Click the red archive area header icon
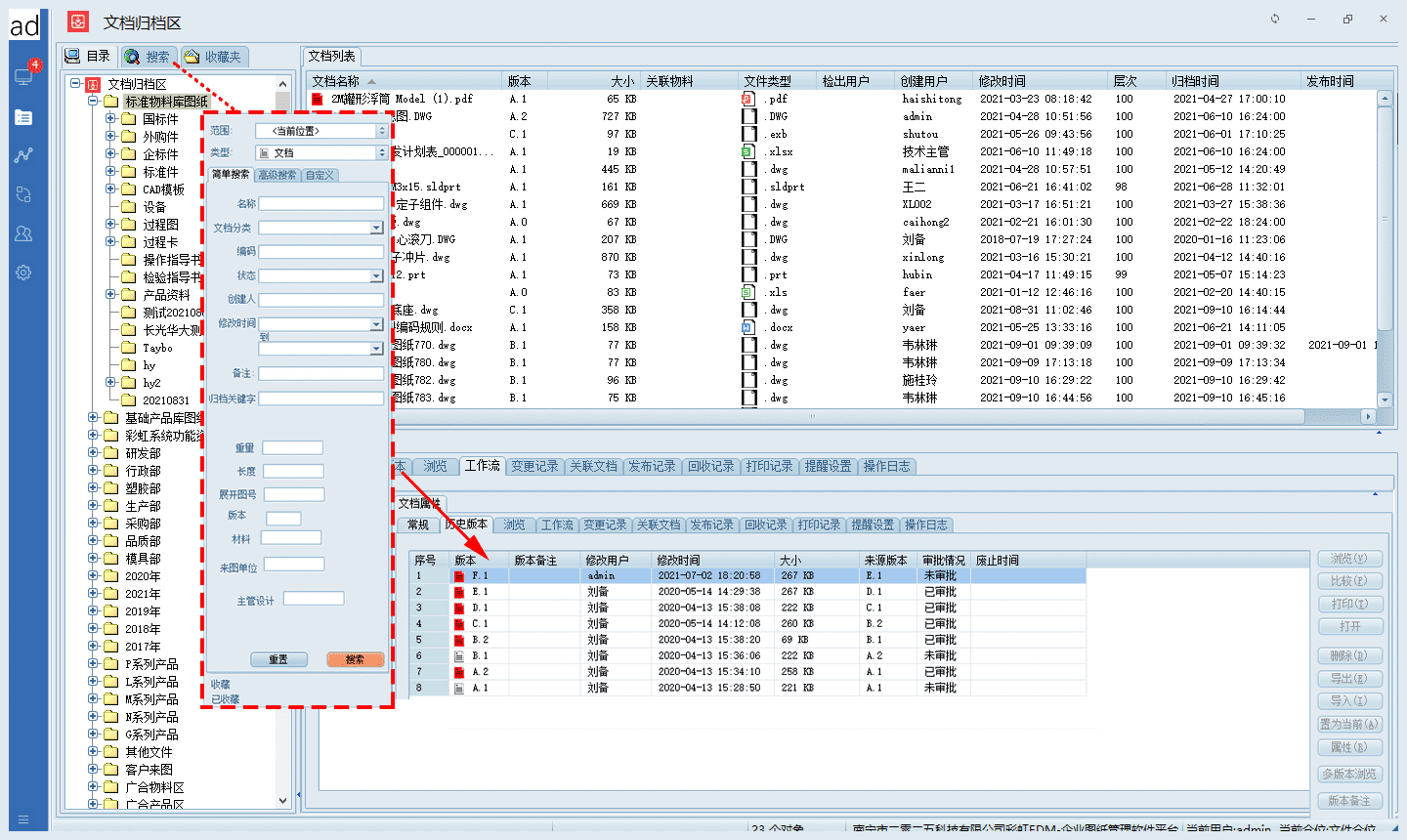Viewport: 1407px width, 840px height. [79, 21]
